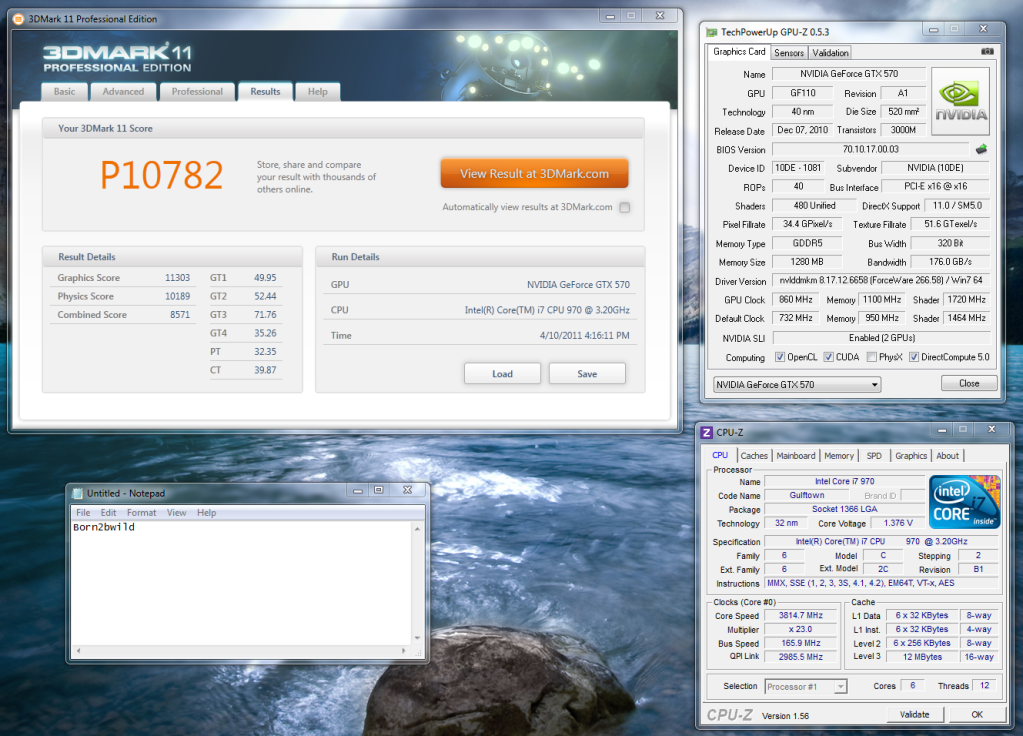This screenshot has width=1023, height=736.
Task: Click the Device ID field 10DE - 1081
Action: click(x=798, y=168)
